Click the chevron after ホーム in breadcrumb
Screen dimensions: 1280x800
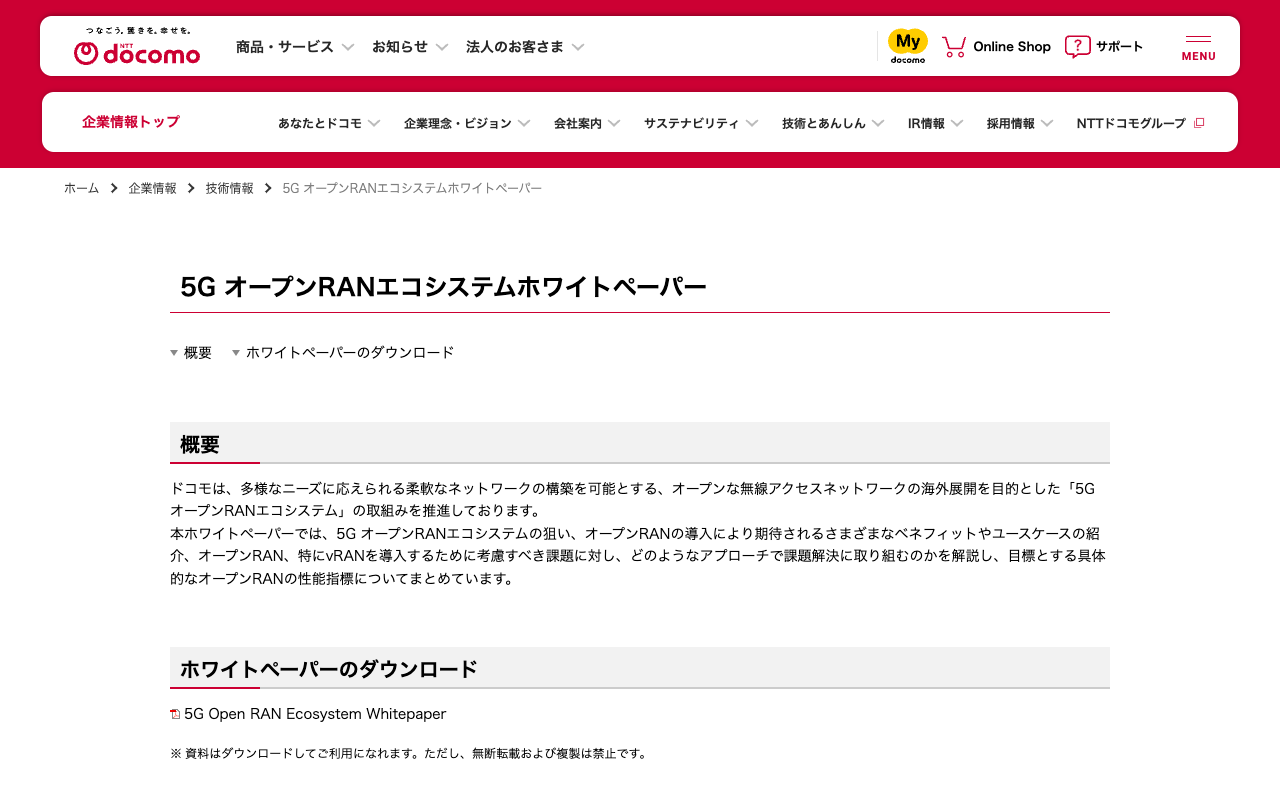(x=114, y=188)
